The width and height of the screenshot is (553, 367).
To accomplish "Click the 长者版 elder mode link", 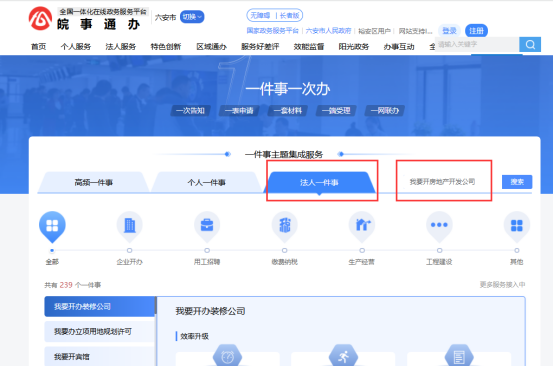I will click(290, 16).
